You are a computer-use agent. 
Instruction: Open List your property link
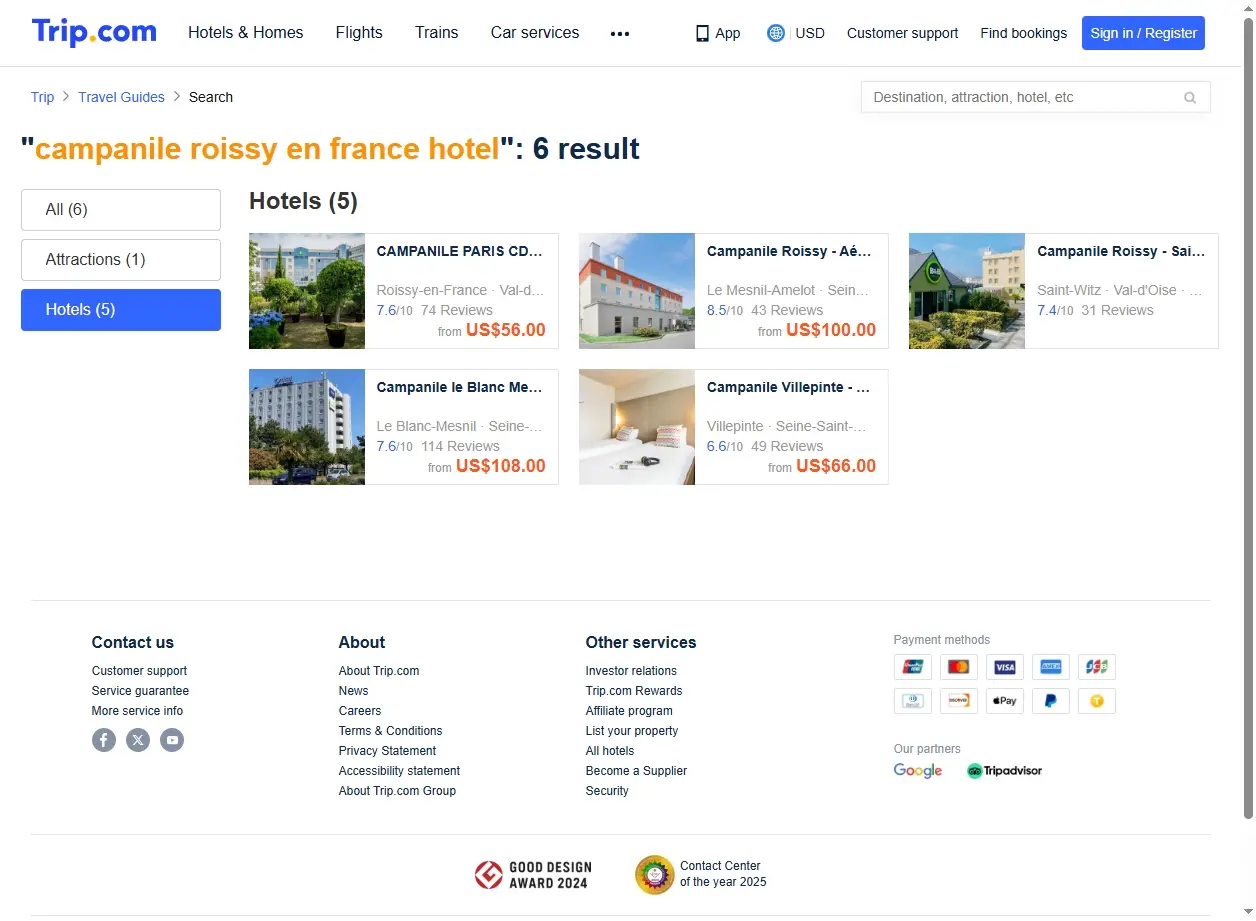click(x=632, y=731)
